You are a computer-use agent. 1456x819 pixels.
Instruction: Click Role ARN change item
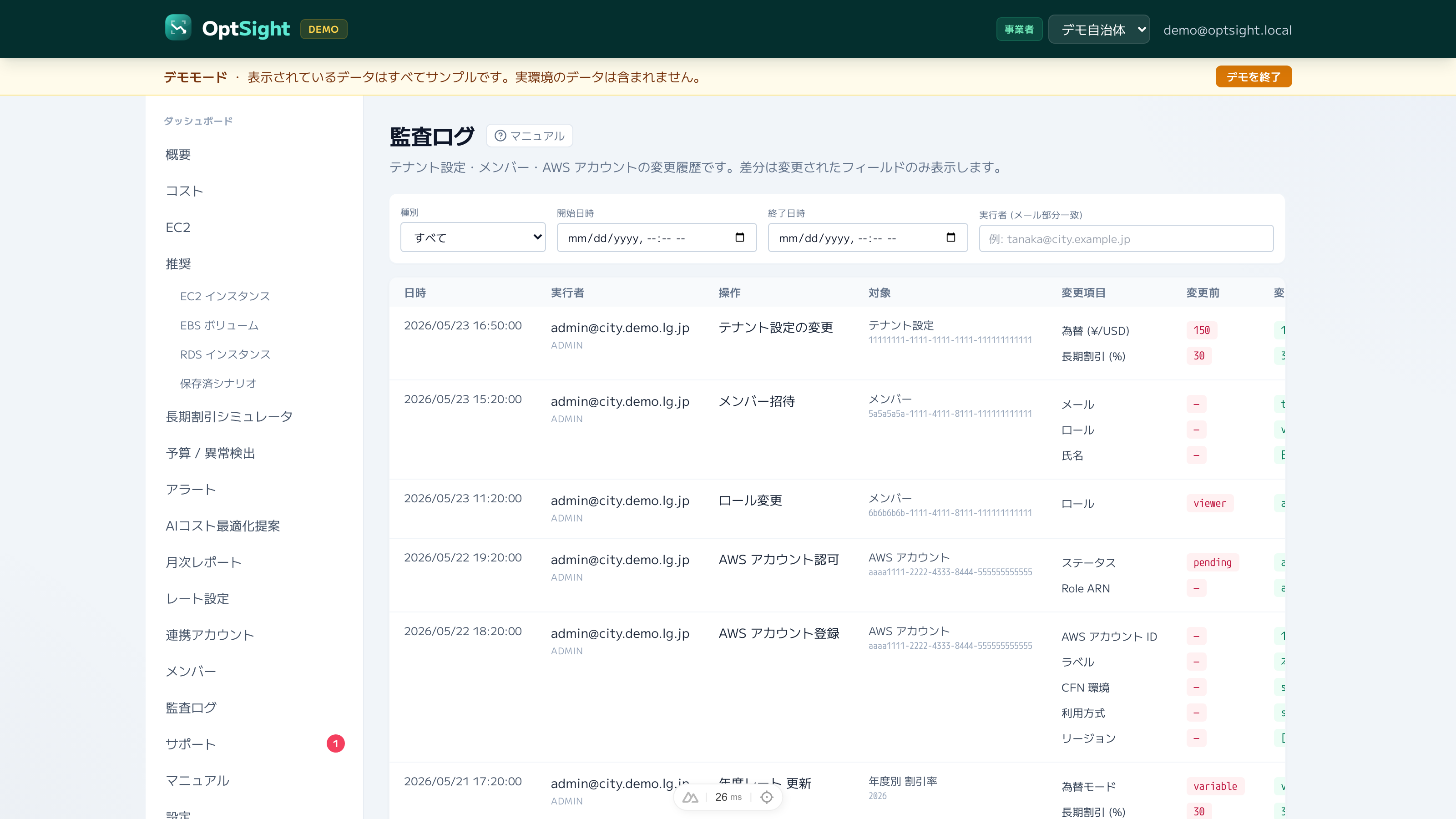point(1085,588)
